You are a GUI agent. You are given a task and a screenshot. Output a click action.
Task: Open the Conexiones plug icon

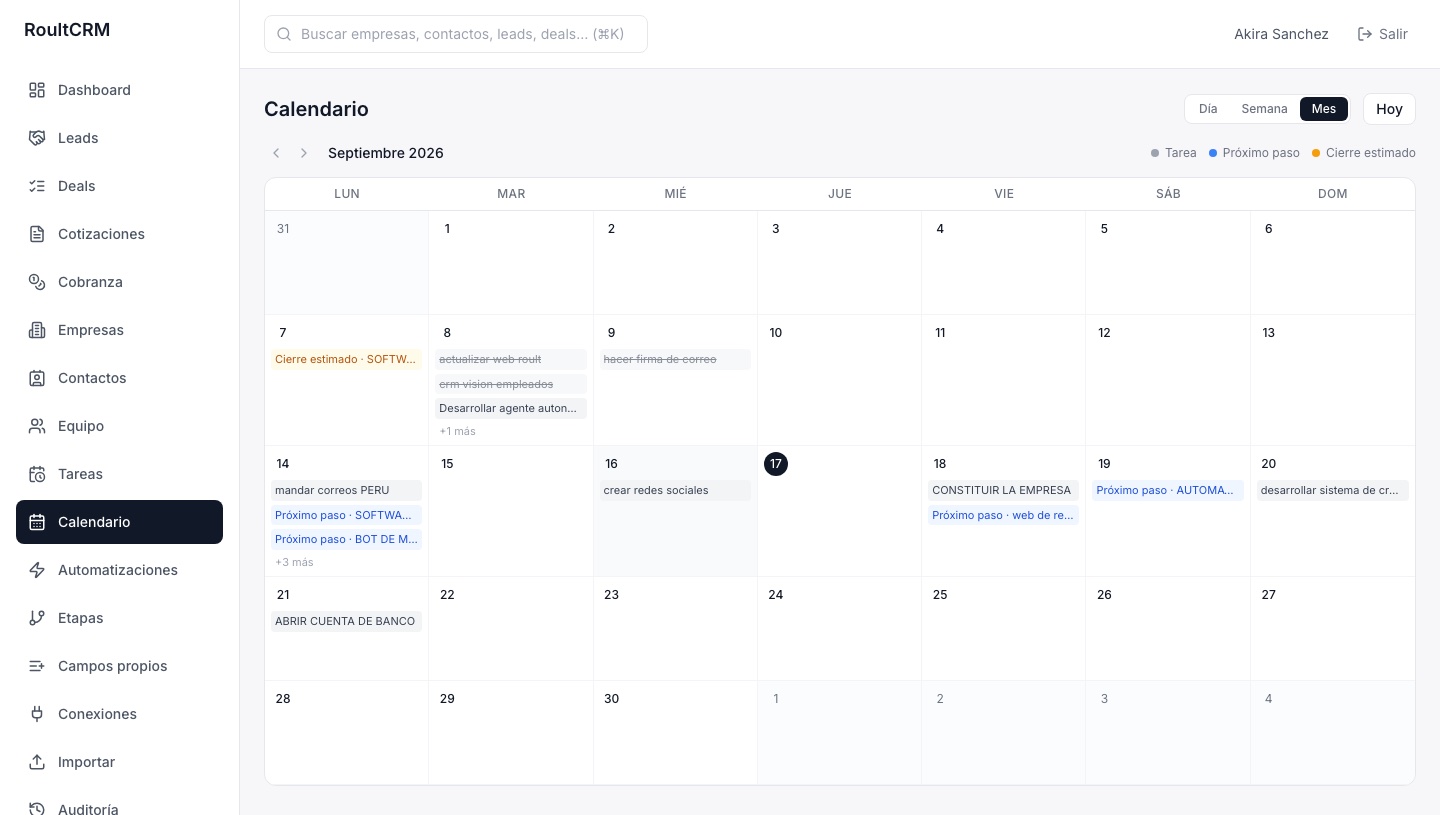pyautogui.click(x=37, y=714)
